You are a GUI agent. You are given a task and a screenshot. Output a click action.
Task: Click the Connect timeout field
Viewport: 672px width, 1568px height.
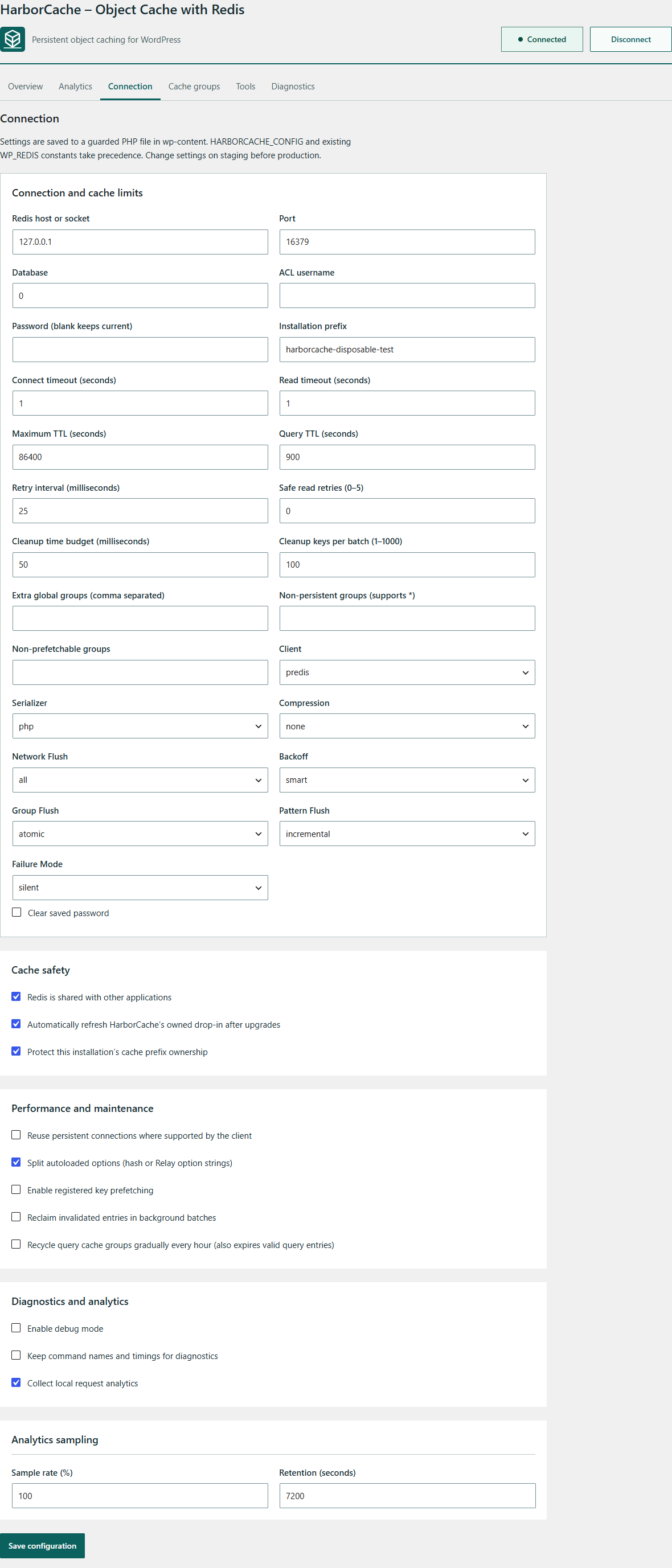click(140, 403)
